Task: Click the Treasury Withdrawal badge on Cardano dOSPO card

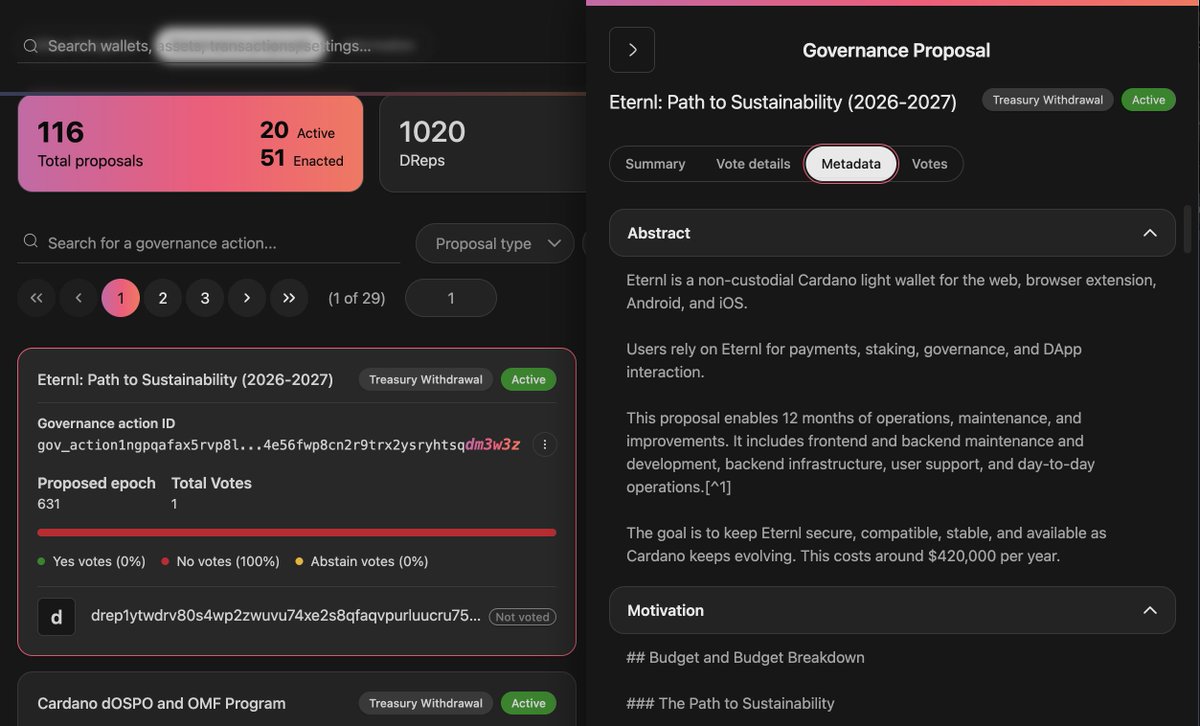Action: pos(425,704)
